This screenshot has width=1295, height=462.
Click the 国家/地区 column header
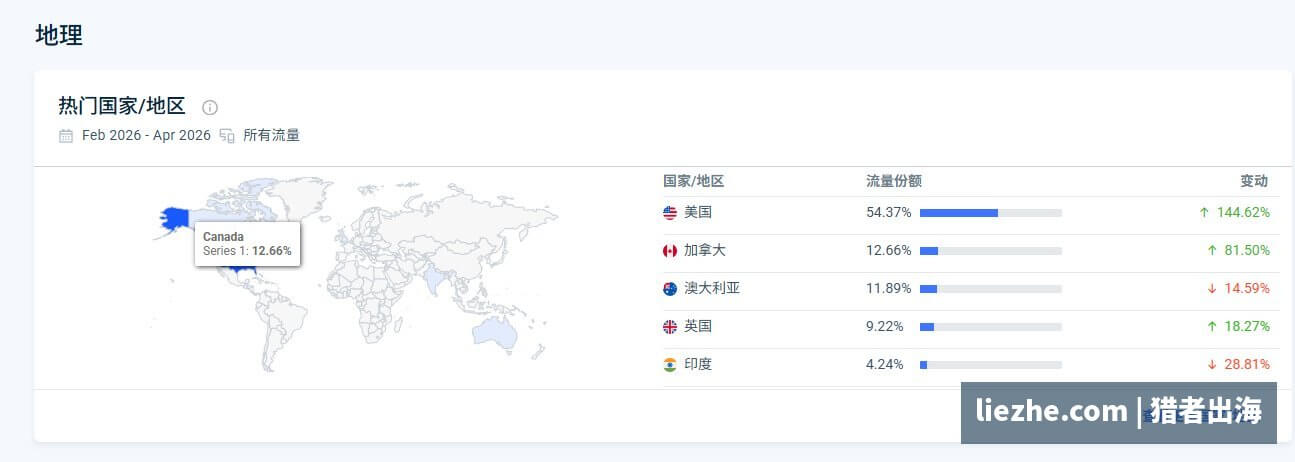(x=693, y=182)
